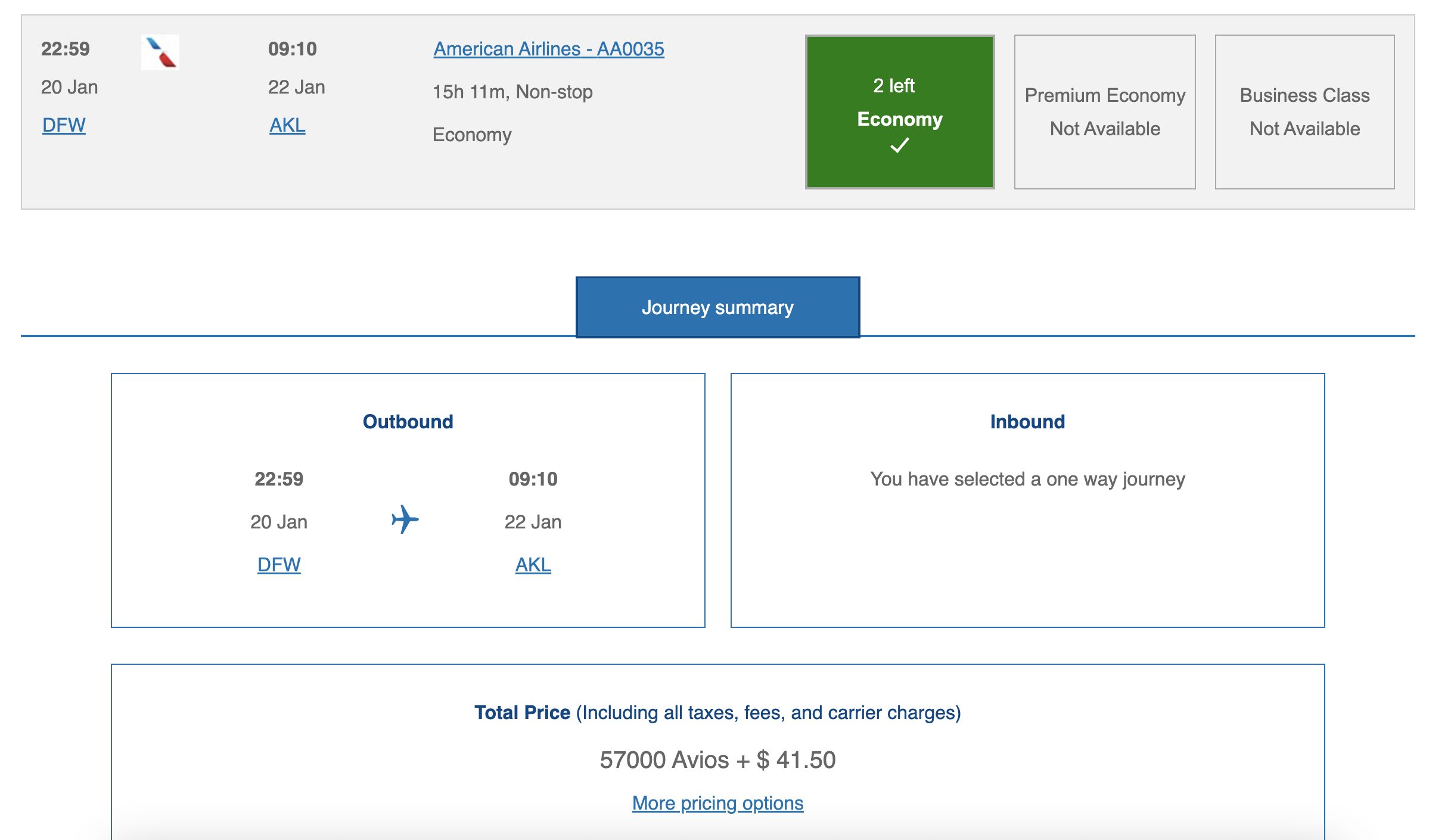Click the Business Class Not Available cabin option
Screen dimensions: 1454x840
[1305, 112]
